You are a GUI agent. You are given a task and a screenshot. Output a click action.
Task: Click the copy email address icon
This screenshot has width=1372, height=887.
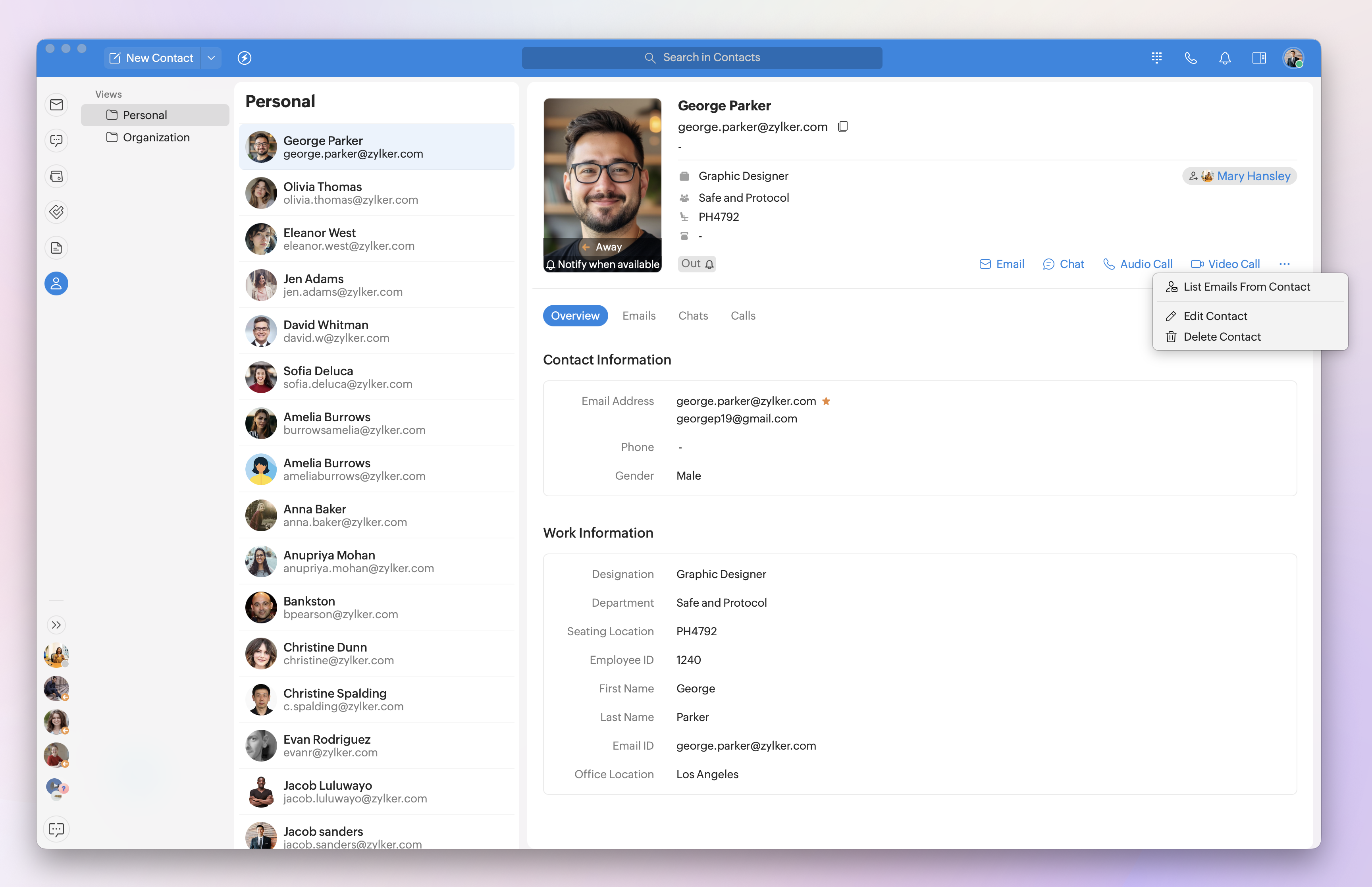click(x=842, y=127)
